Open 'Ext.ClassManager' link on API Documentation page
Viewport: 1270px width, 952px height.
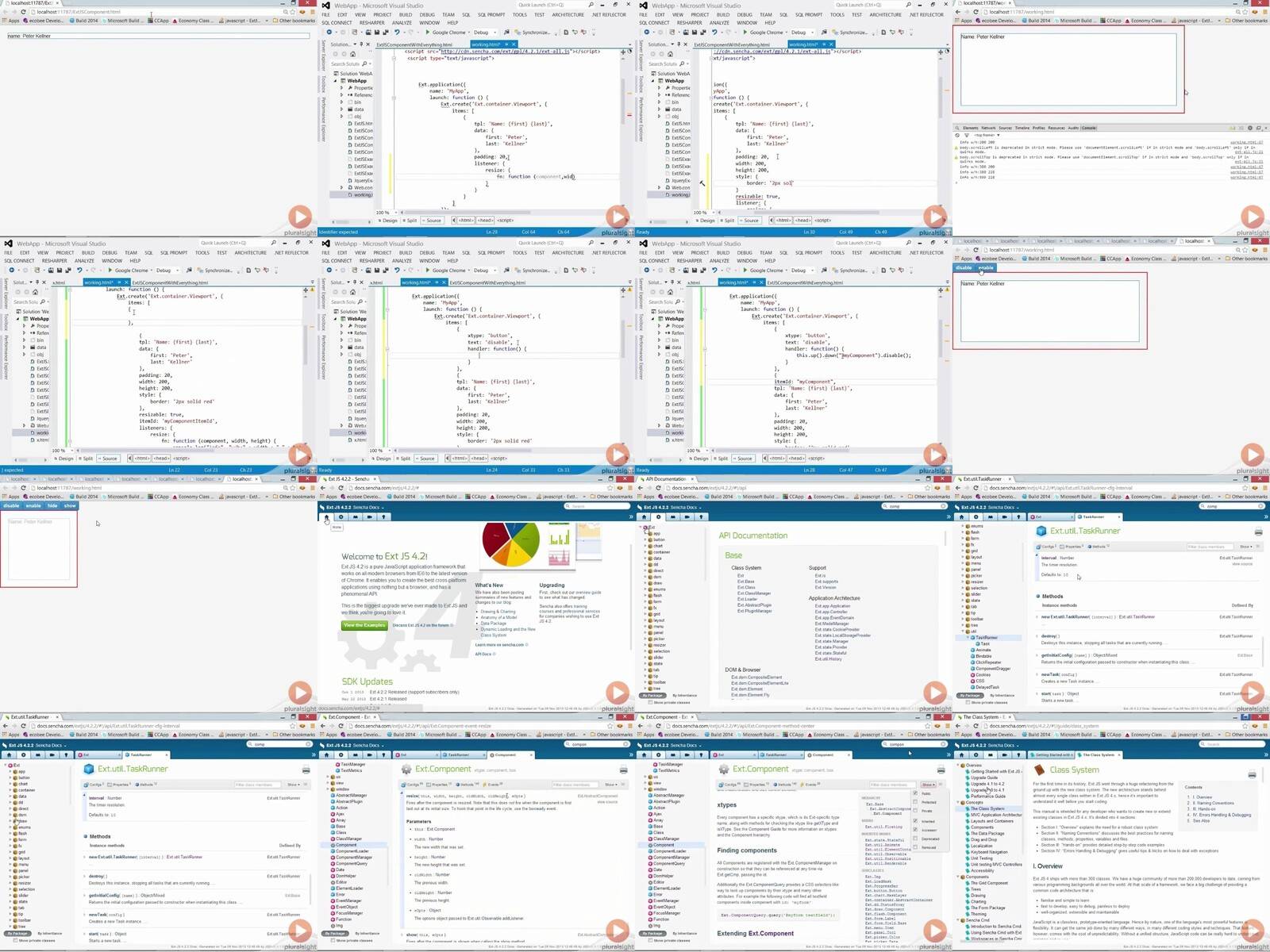pyautogui.click(x=754, y=593)
